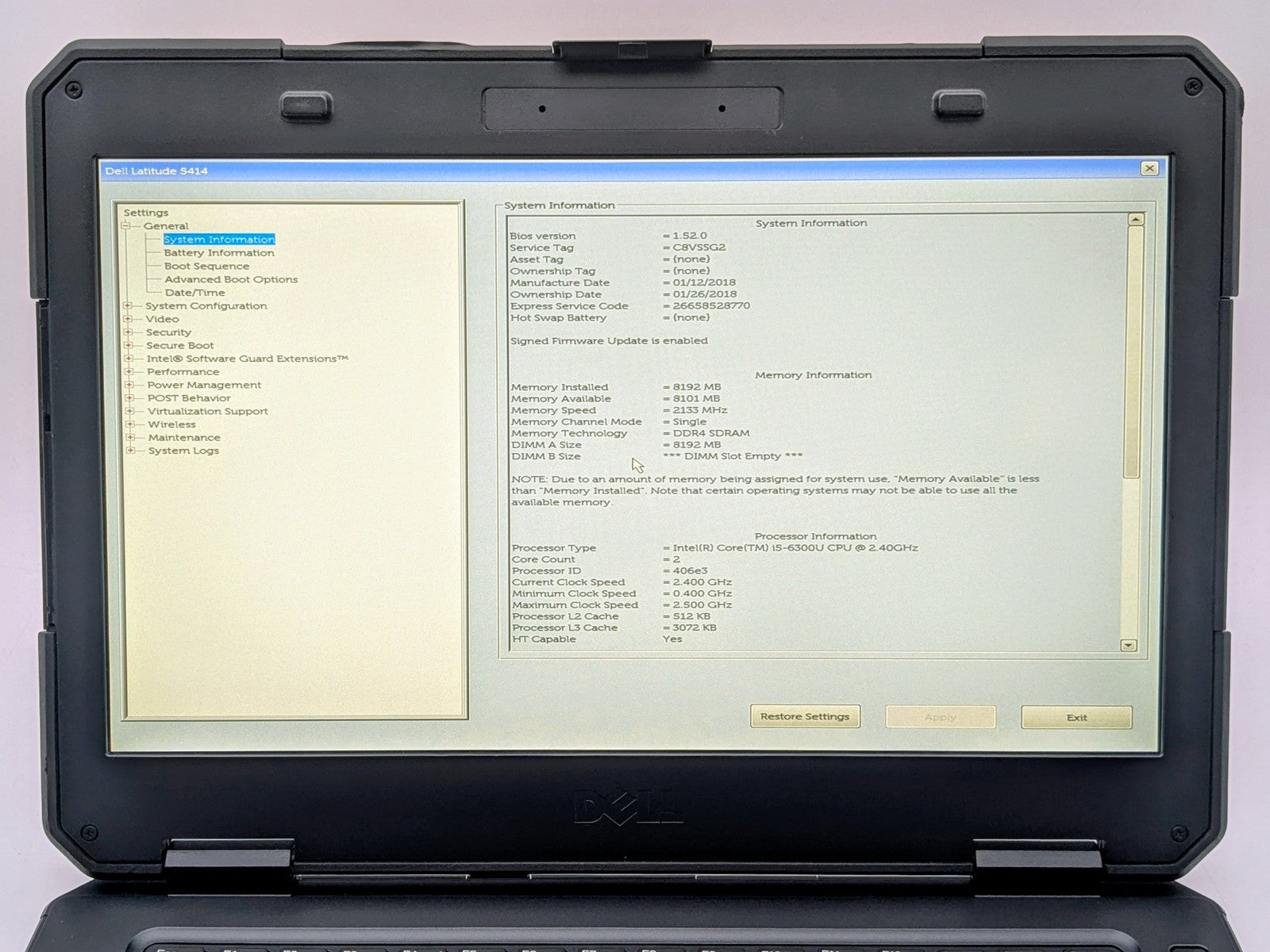Collapse the General tree node
The width and height of the screenshot is (1270, 952).
click(x=125, y=226)
